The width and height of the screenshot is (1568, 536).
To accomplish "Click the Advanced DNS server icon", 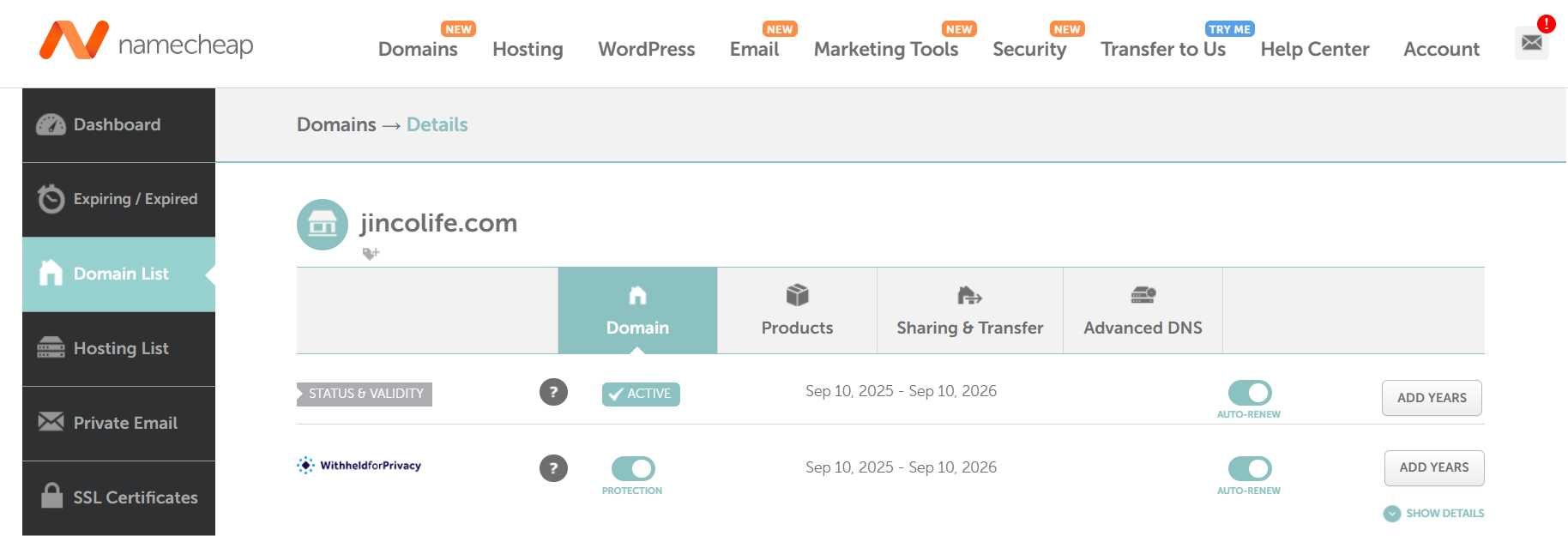I will point(1143,295).
